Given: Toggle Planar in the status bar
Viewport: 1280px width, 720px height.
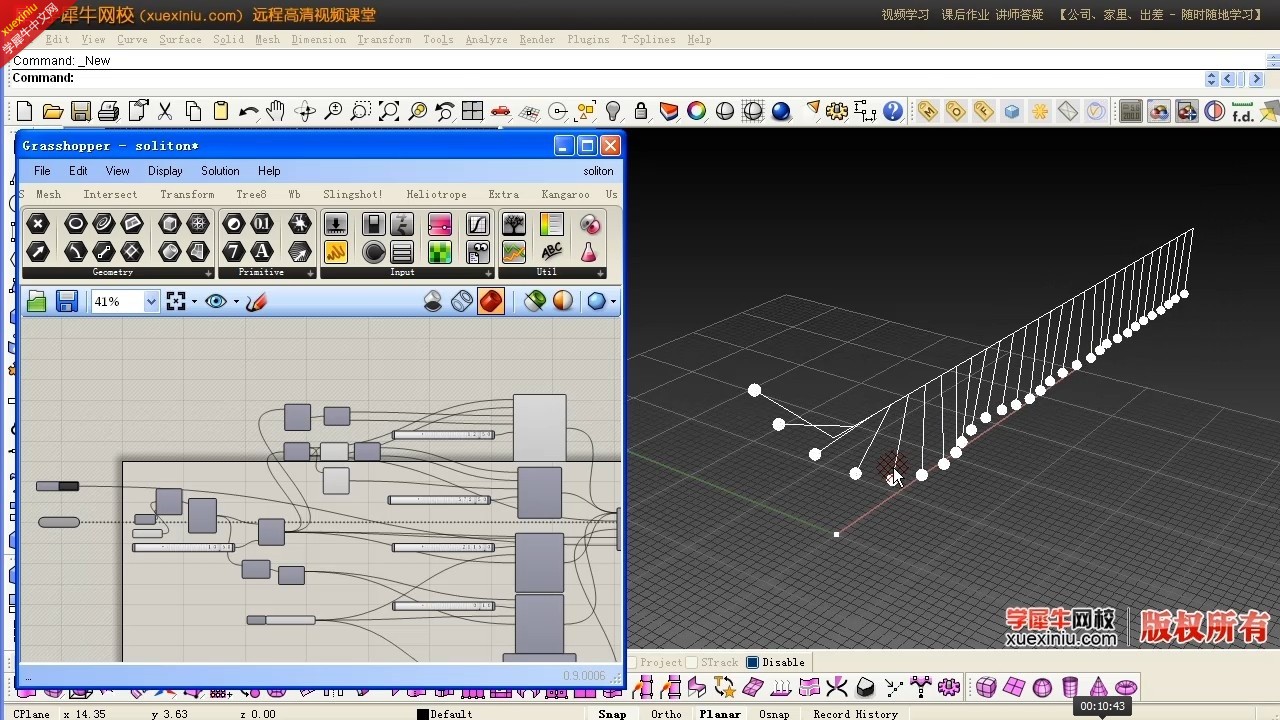Looking at the screenshot, I should pos(720,714).
